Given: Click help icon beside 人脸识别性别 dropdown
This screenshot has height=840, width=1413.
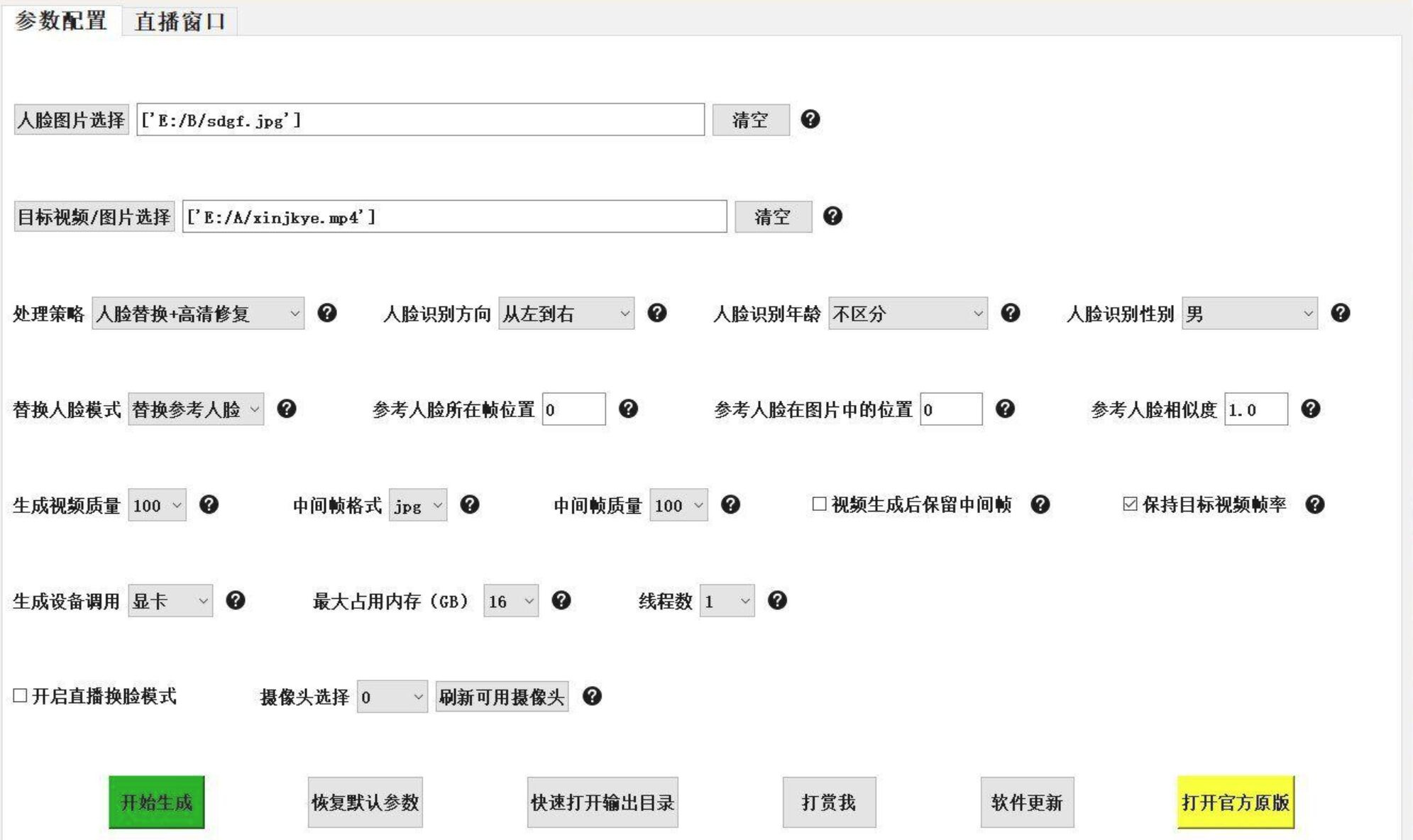Looking at the screenshot, I should coord(1340,313).
